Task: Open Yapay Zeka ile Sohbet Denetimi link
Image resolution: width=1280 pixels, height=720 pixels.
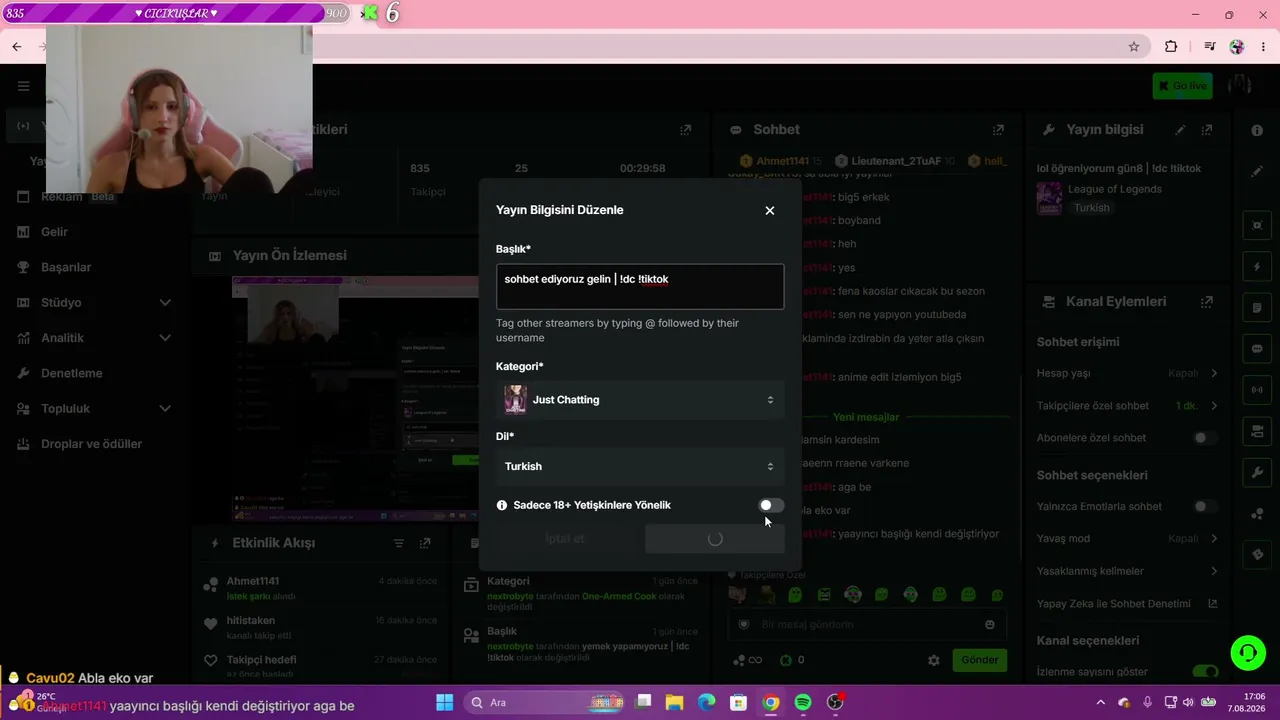Action: point(1127,604)
